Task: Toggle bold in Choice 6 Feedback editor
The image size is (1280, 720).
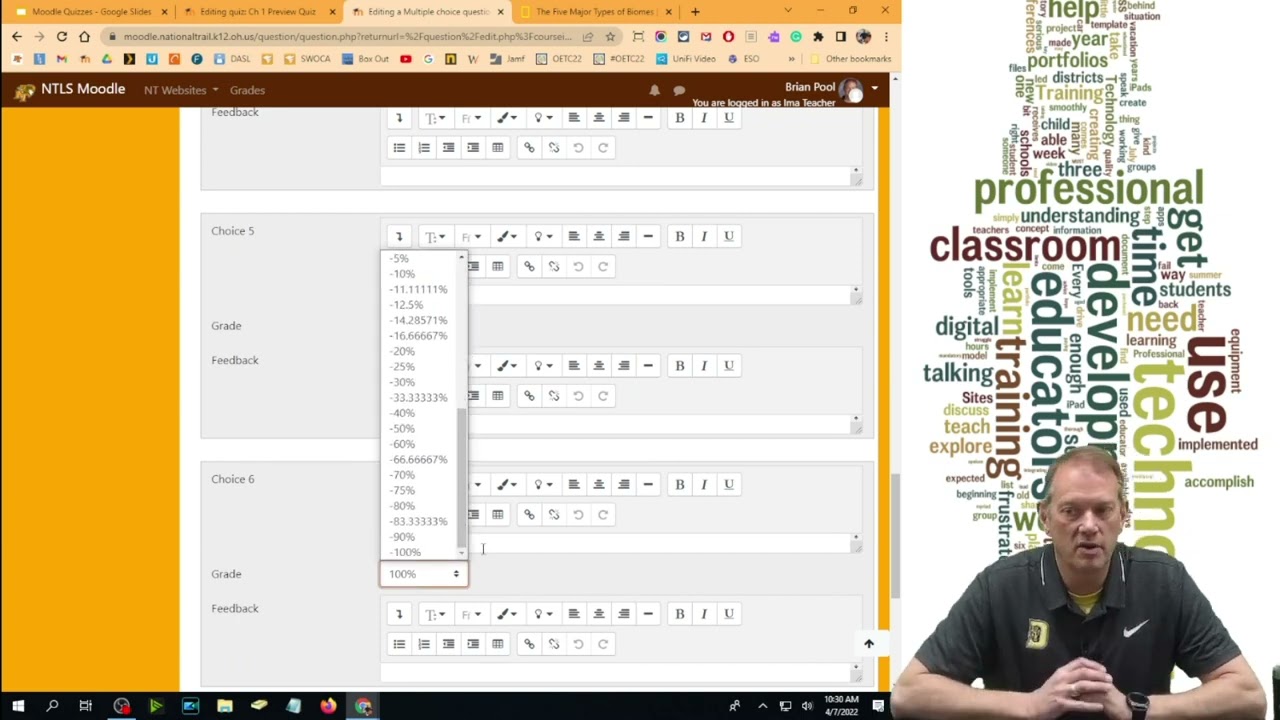Action: click(680, 614)
